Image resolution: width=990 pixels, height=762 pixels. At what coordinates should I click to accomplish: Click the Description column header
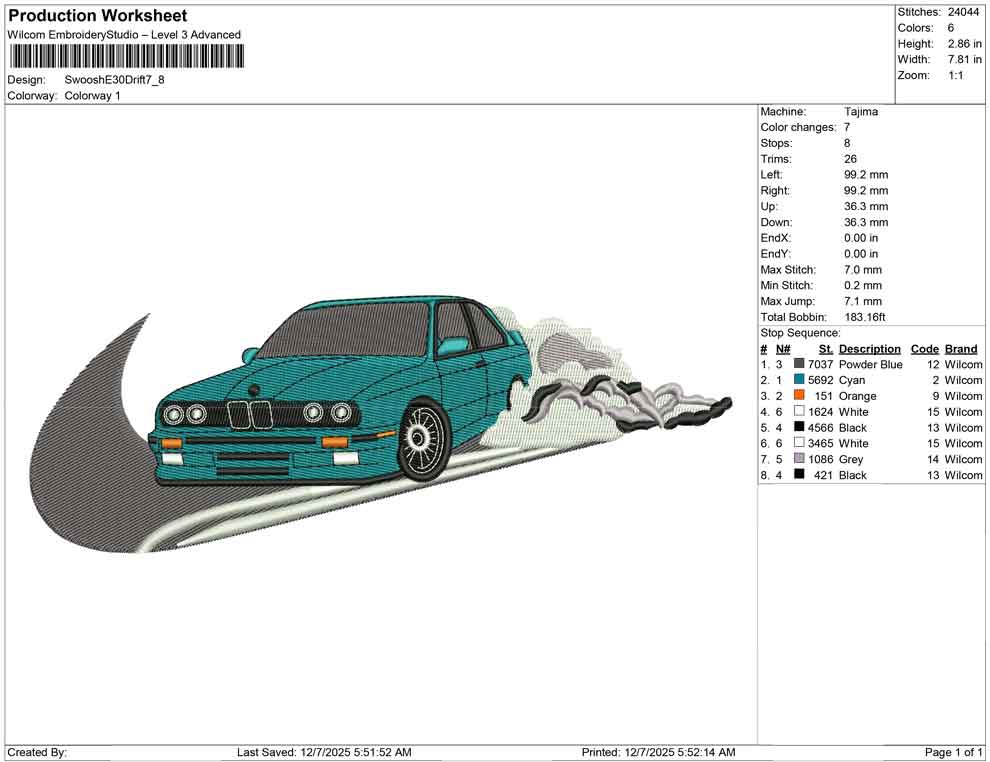click(869, 348)
